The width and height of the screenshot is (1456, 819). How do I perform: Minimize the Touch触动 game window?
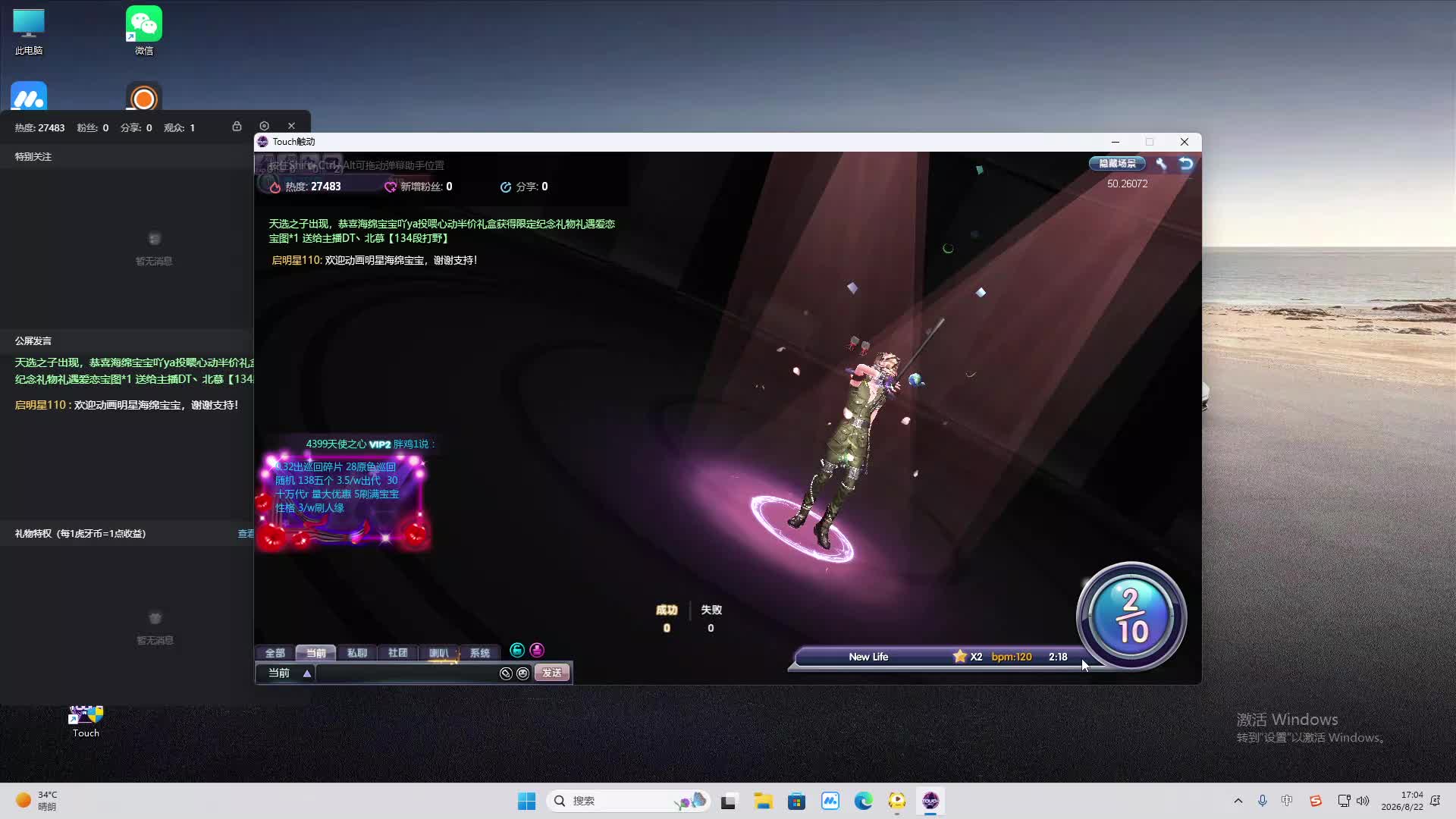tap(1115, 142)
